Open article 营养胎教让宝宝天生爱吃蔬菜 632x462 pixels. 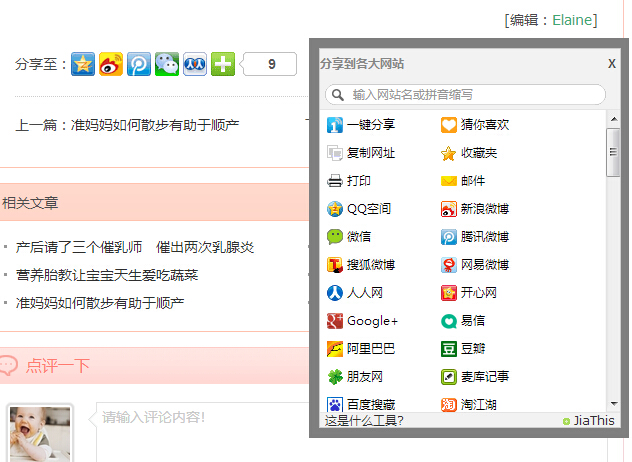tap(107, 275)
